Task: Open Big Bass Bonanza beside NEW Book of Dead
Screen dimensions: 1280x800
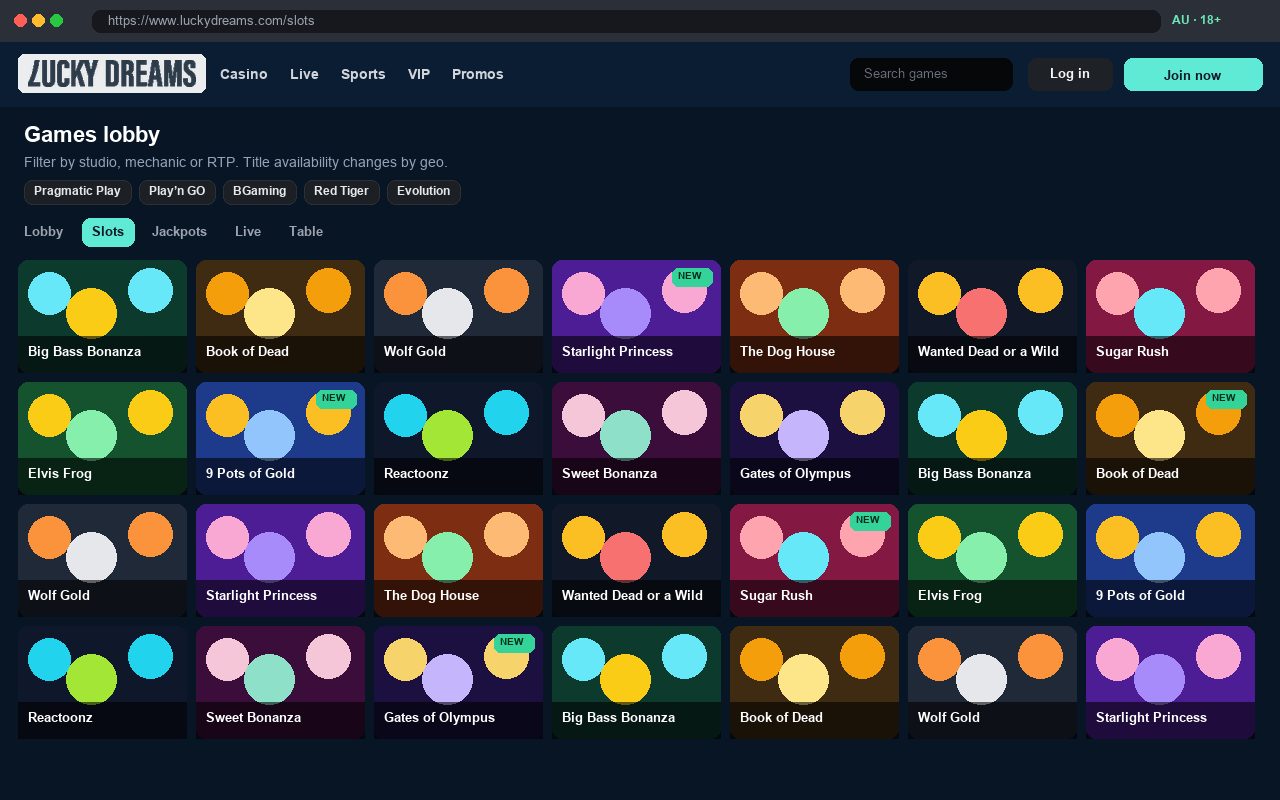Action: point(992,438)
